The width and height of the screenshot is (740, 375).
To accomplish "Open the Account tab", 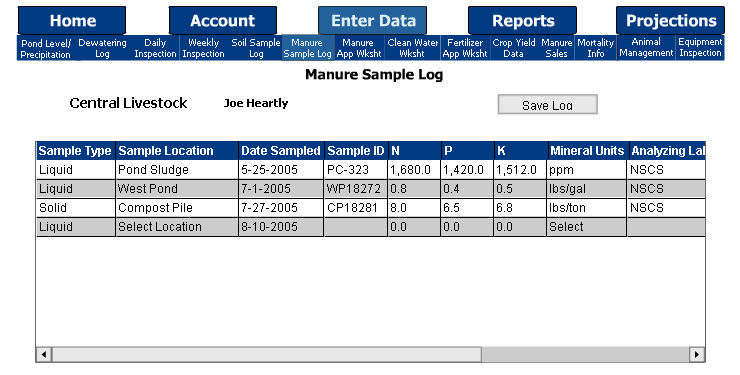I will (x=223, y=21).
